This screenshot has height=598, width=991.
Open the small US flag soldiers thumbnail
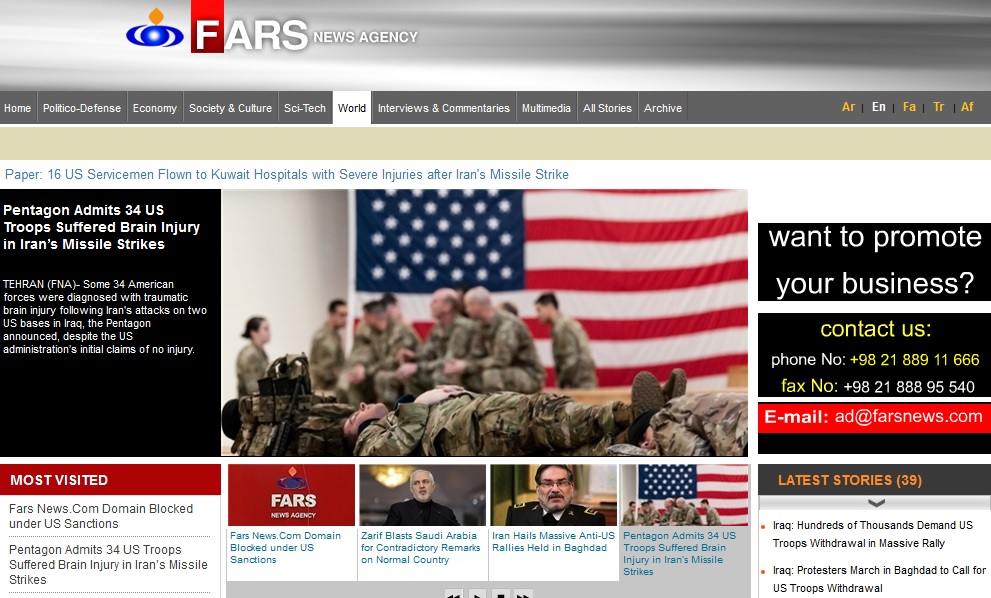tap(684, 495)
